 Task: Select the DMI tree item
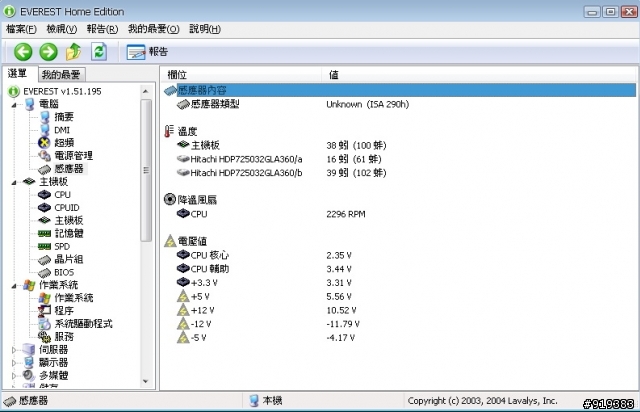coord(62,130)
